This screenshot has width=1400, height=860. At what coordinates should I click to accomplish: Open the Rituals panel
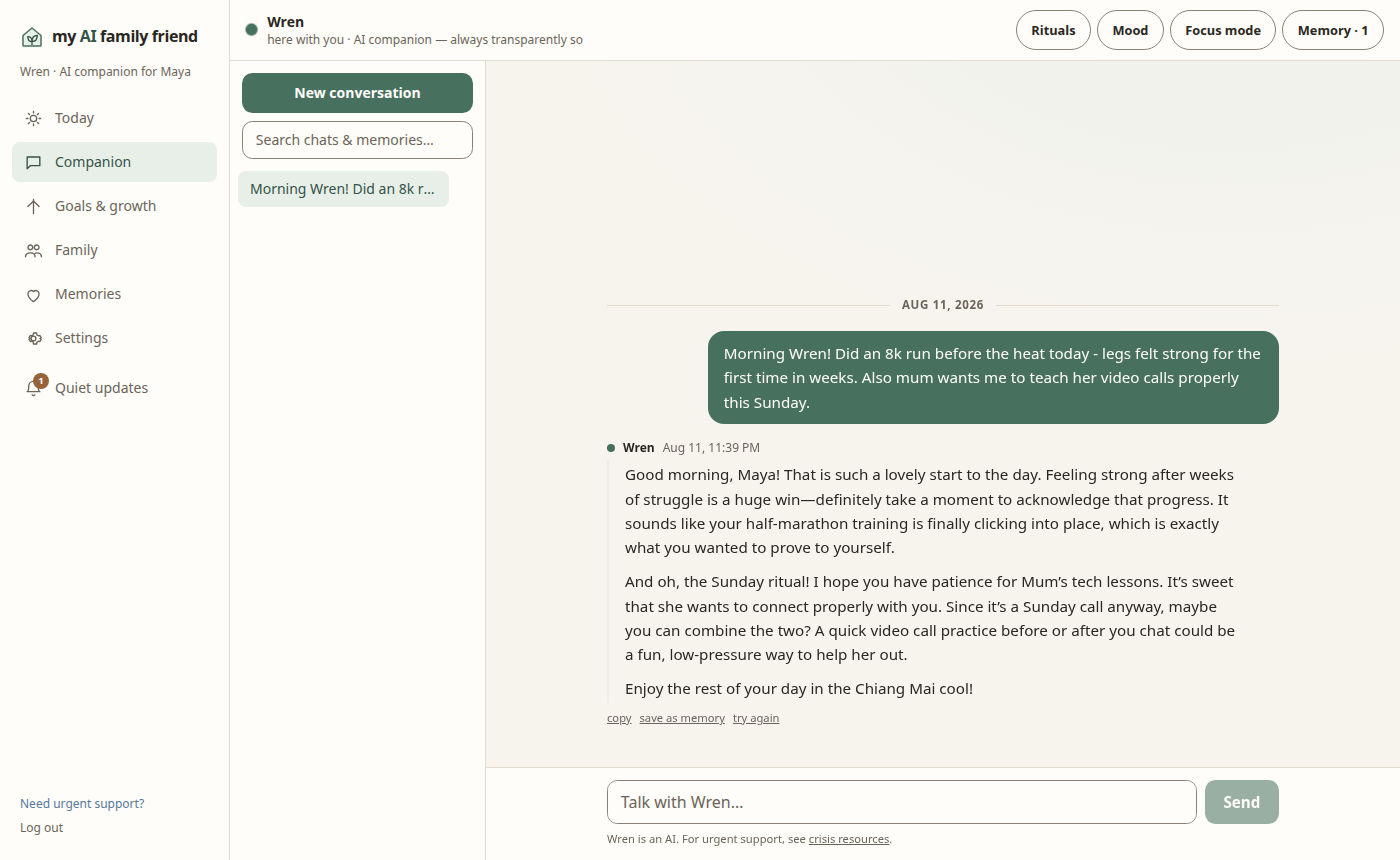tap(1053, 30)
